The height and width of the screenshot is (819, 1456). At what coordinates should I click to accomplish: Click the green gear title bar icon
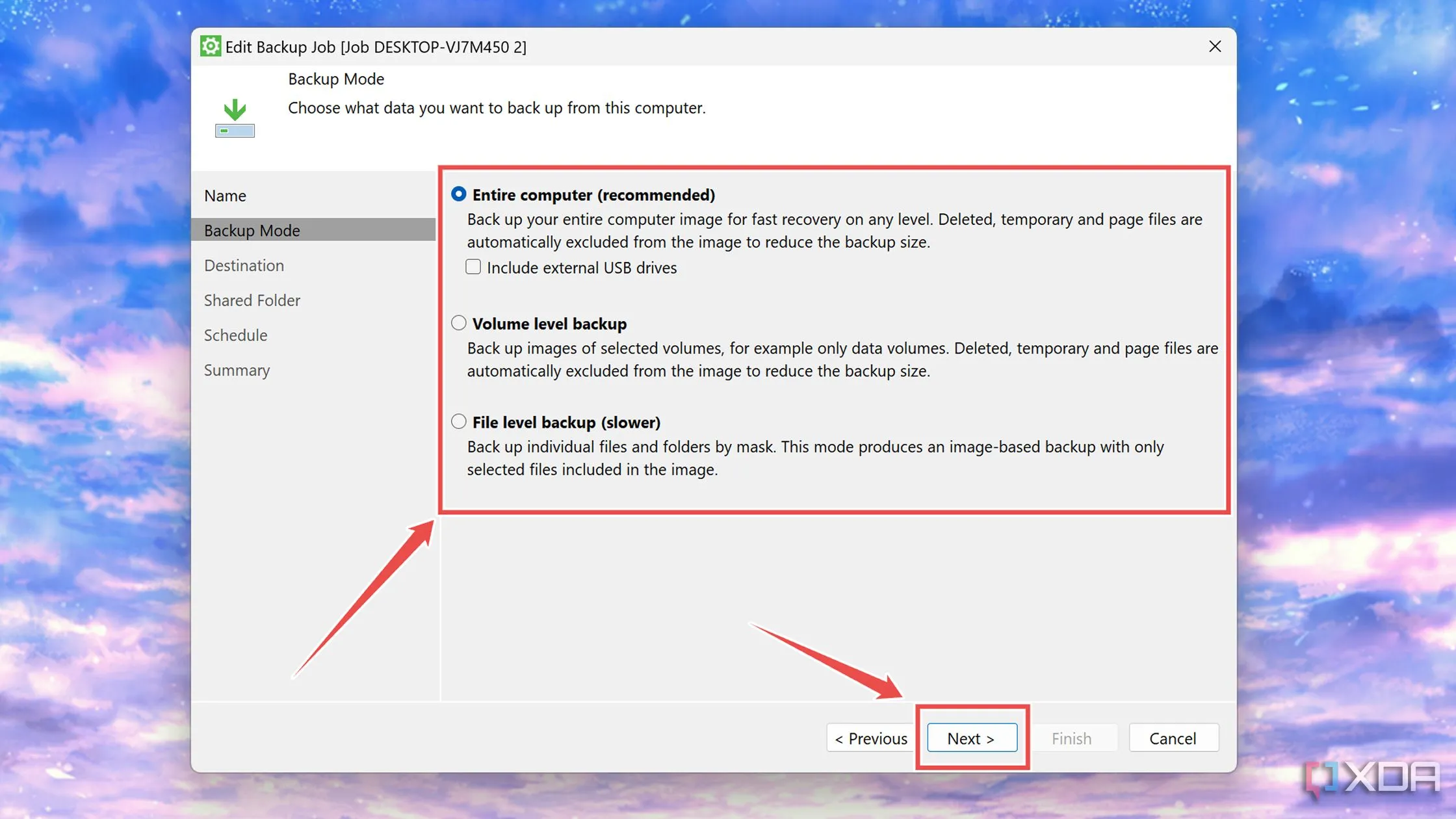coord(210,46)
